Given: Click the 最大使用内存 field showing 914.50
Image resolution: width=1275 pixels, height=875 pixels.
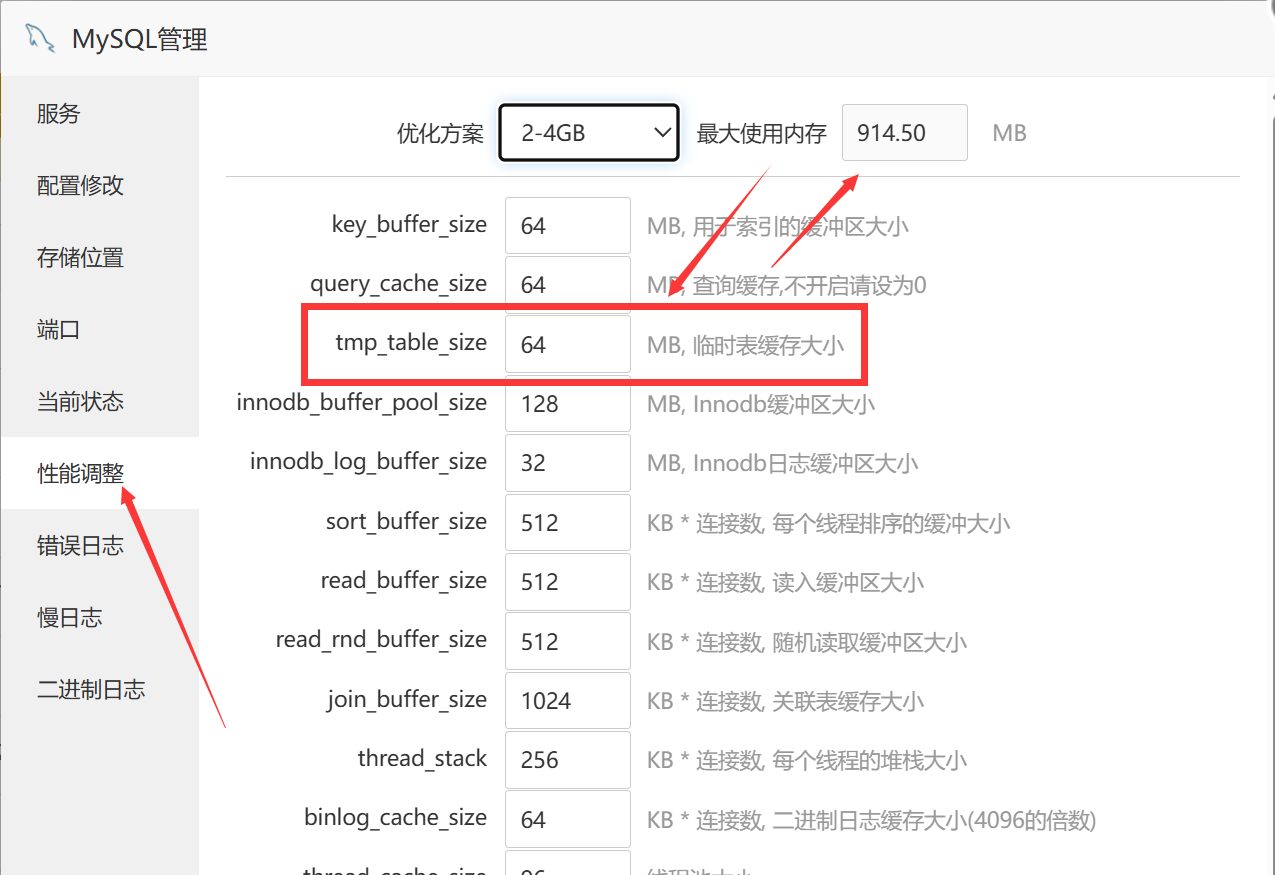Looking at the screenshot, I should point(904,132).
